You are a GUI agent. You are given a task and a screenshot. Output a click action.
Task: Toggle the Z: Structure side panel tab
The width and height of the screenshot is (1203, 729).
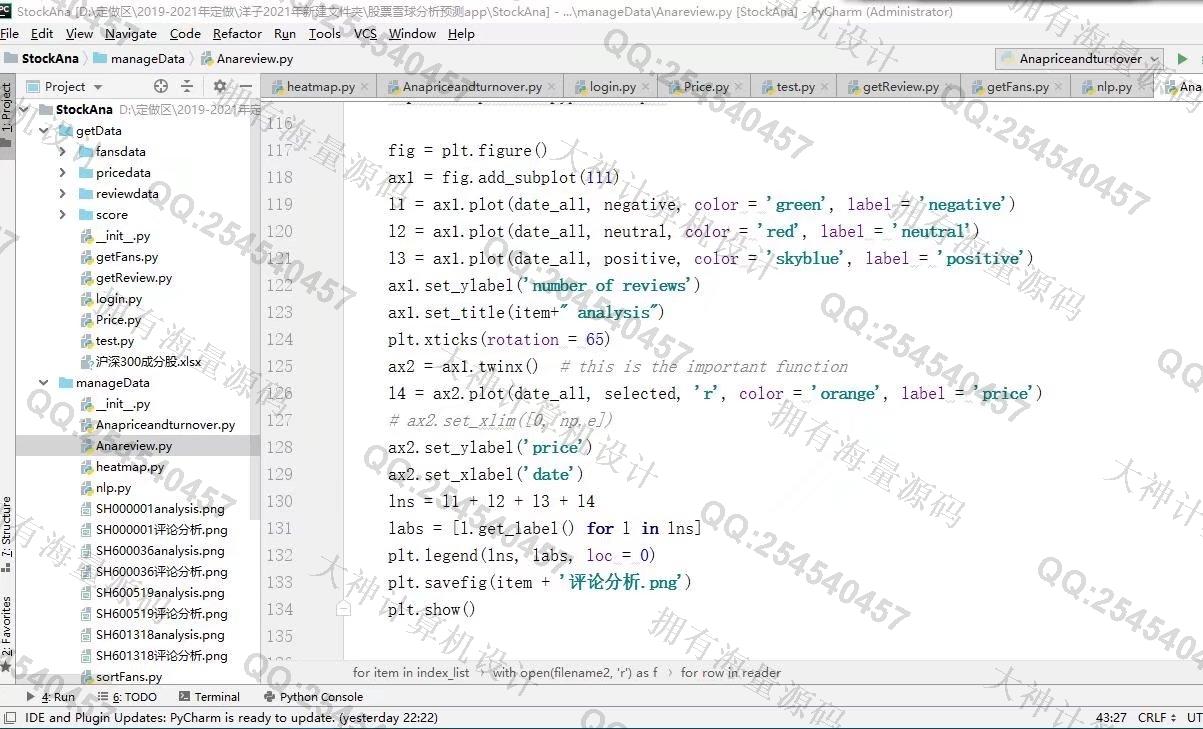7,527
